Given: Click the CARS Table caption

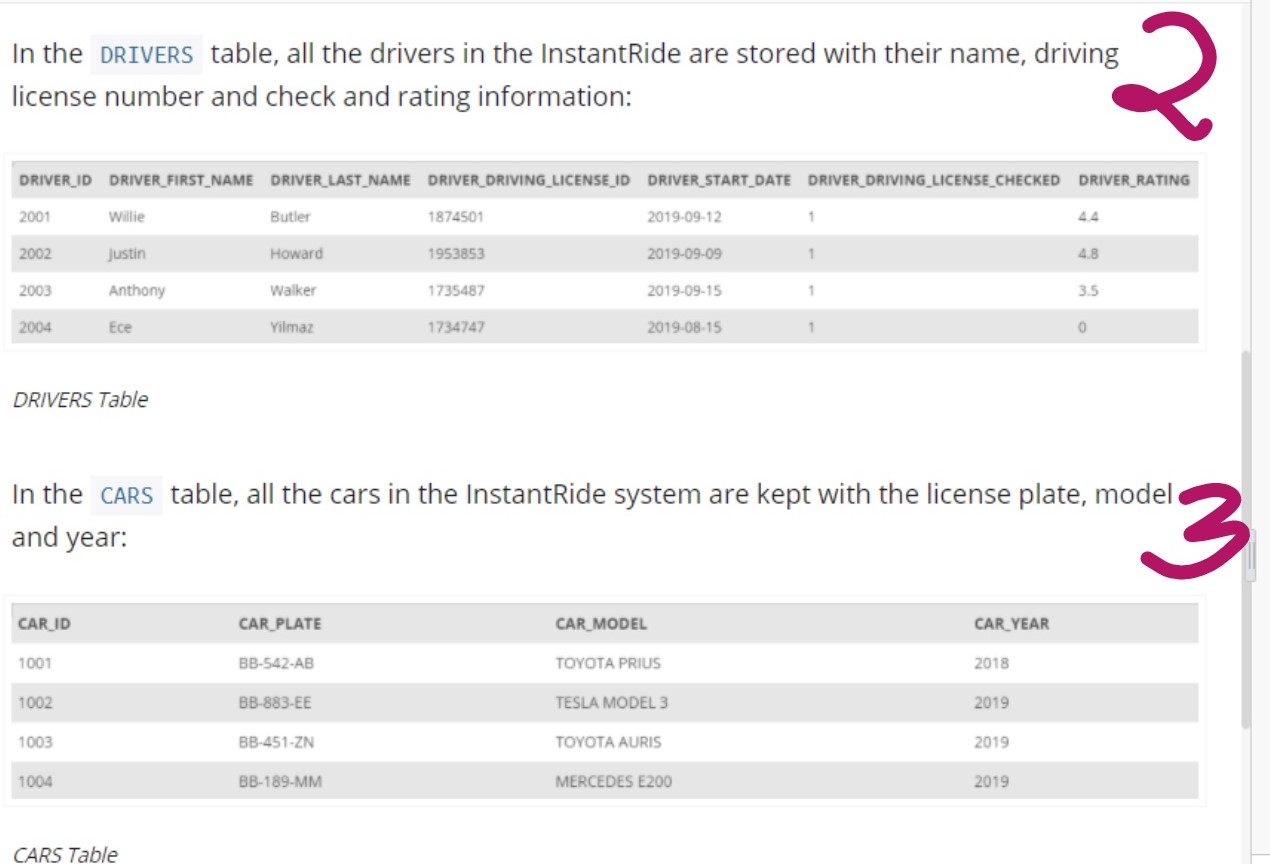Looking at the screenshot, I should (x=65, y=854).
